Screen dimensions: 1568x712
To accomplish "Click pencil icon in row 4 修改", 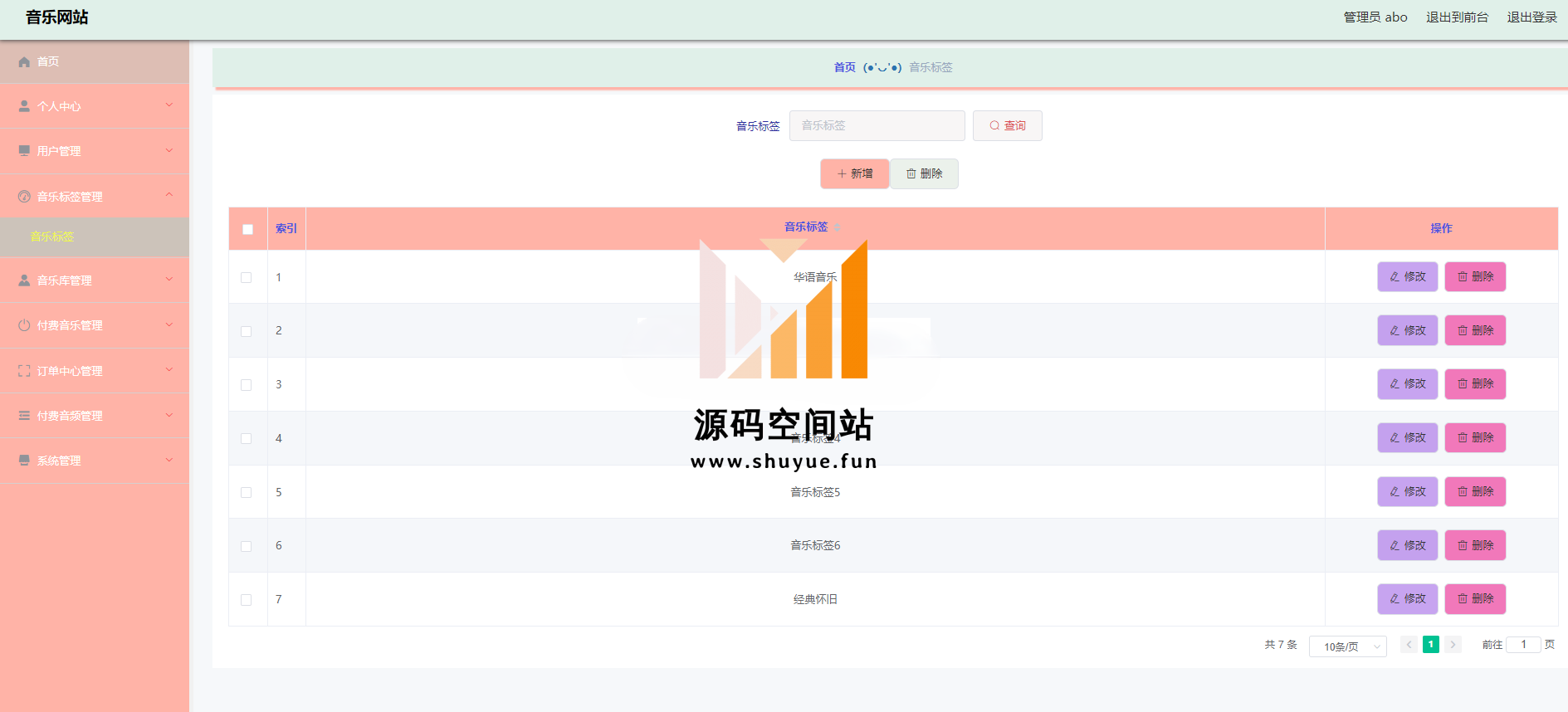I will tap(1395, 438).
